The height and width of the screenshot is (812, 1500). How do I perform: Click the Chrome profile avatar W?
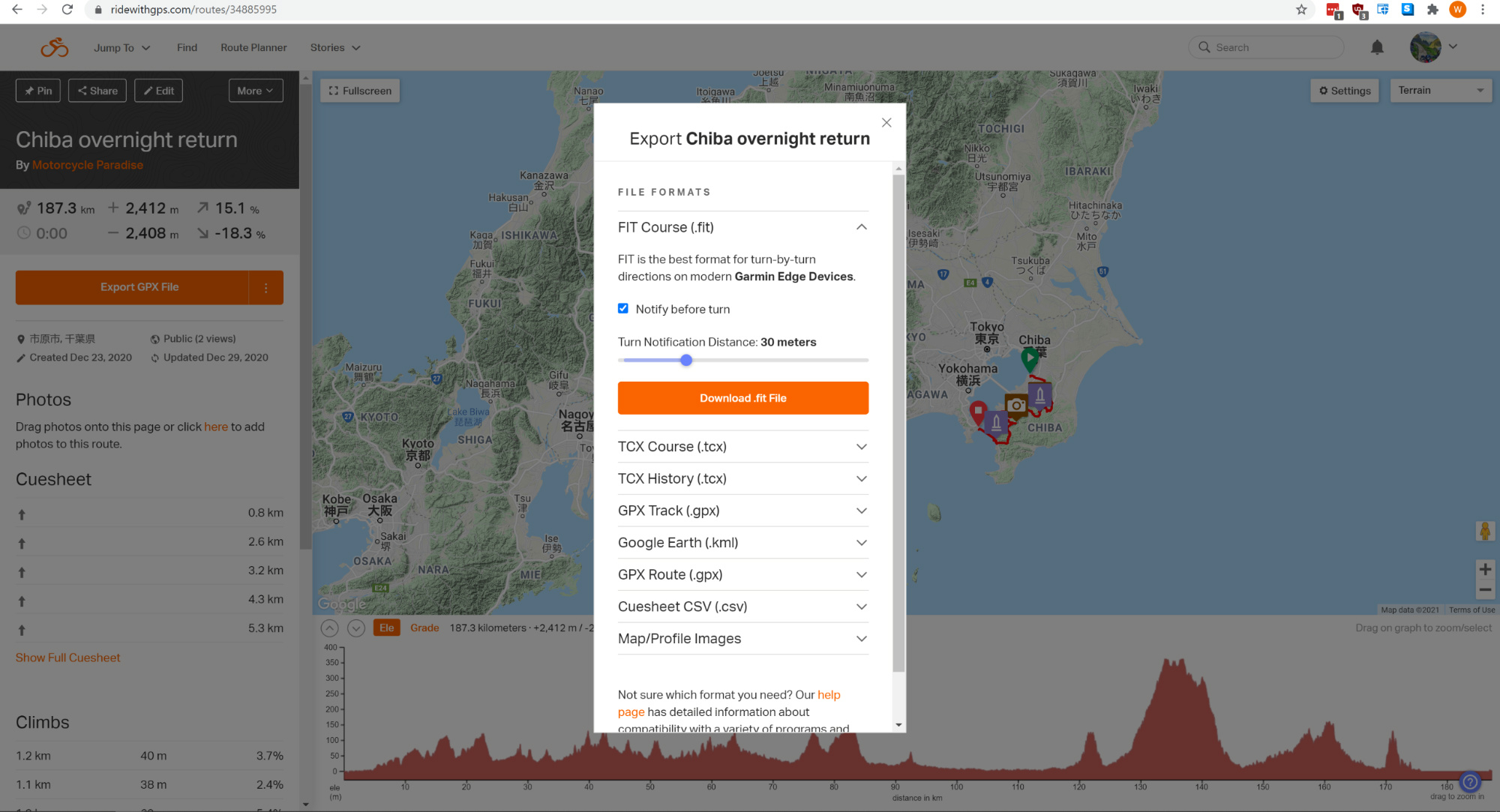click(1457, 10)
